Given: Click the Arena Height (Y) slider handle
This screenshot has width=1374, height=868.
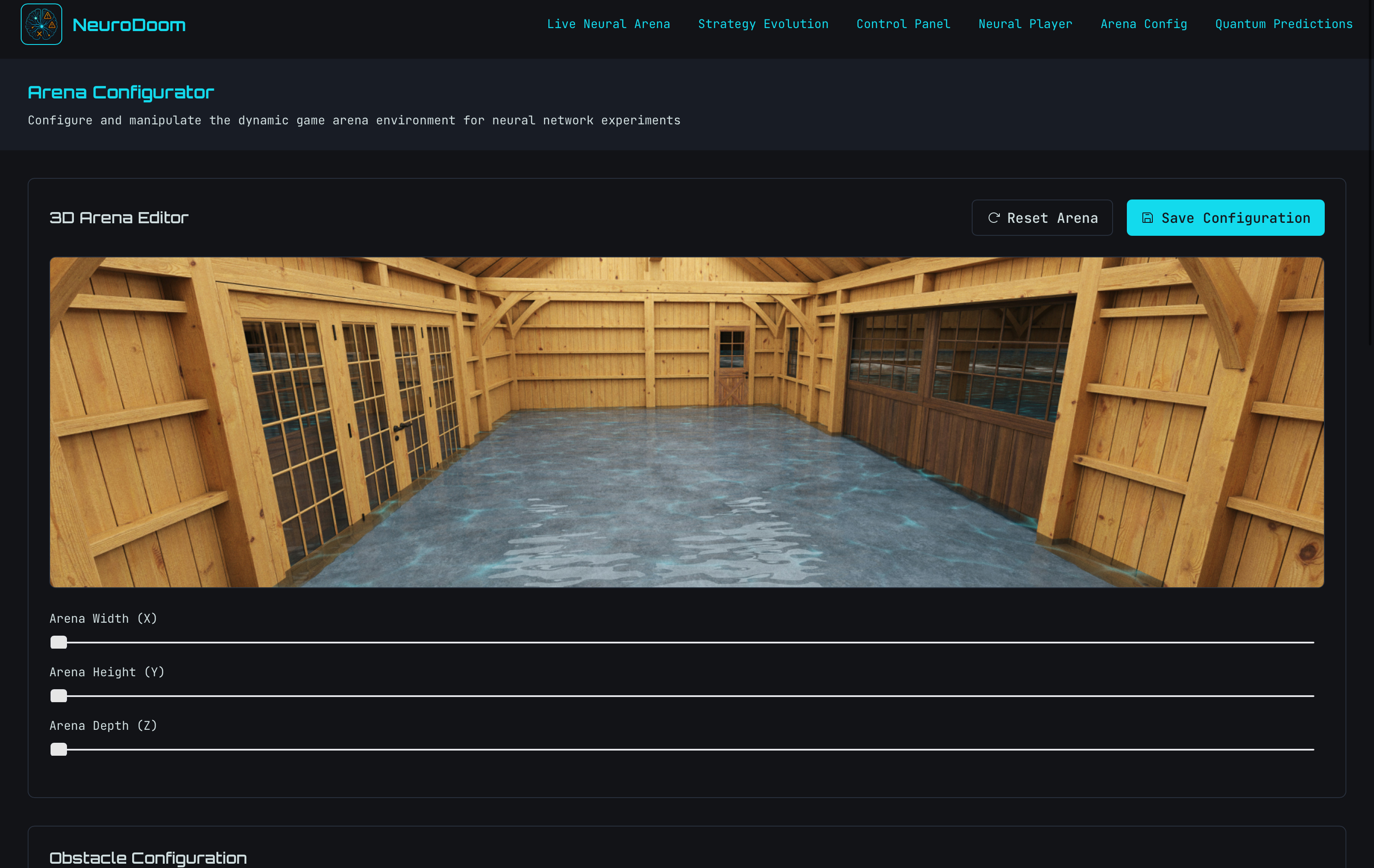Looking at the screenshot, I should point(59,696).
